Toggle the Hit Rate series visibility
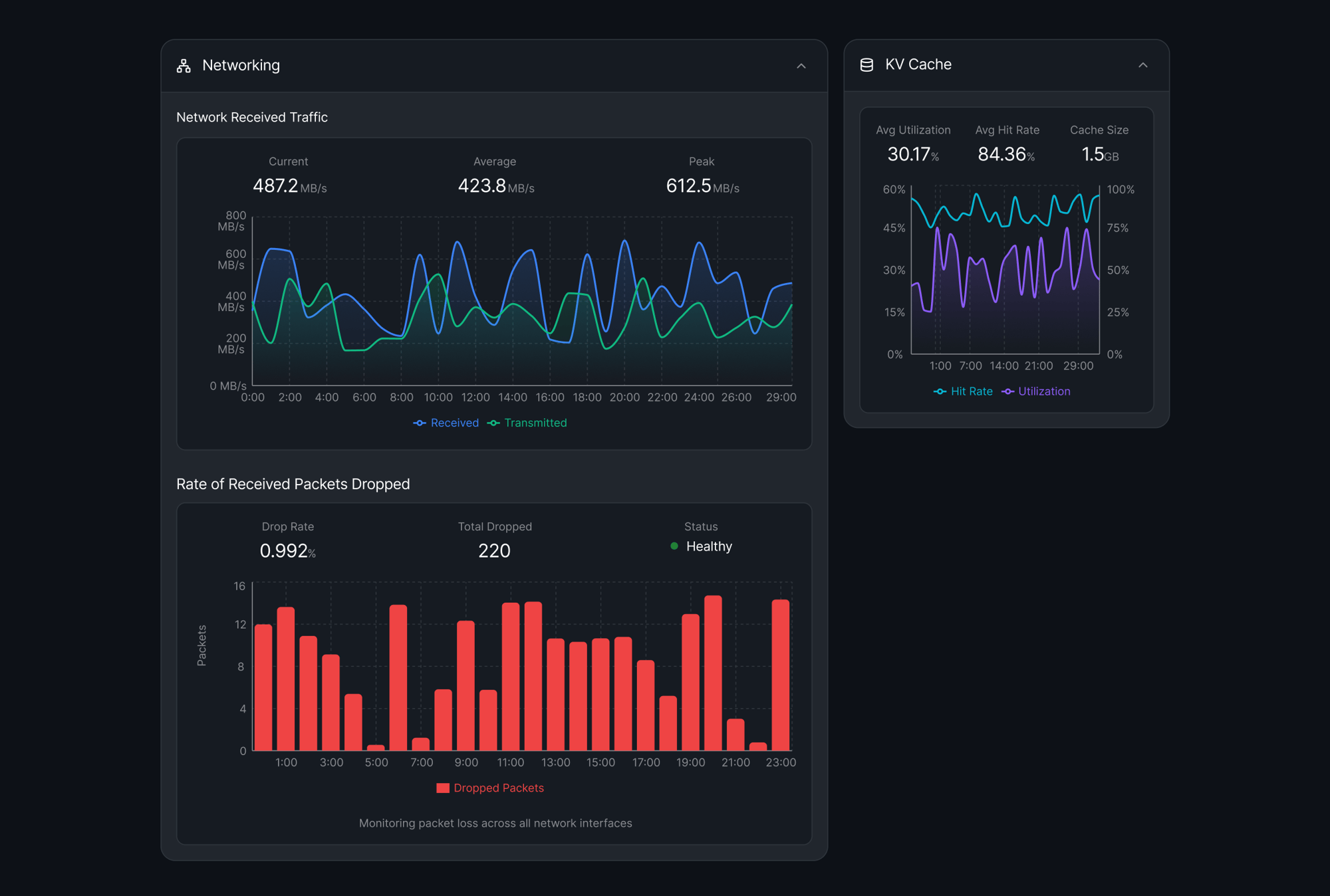 pyautogui.click(x=964, y=392)
